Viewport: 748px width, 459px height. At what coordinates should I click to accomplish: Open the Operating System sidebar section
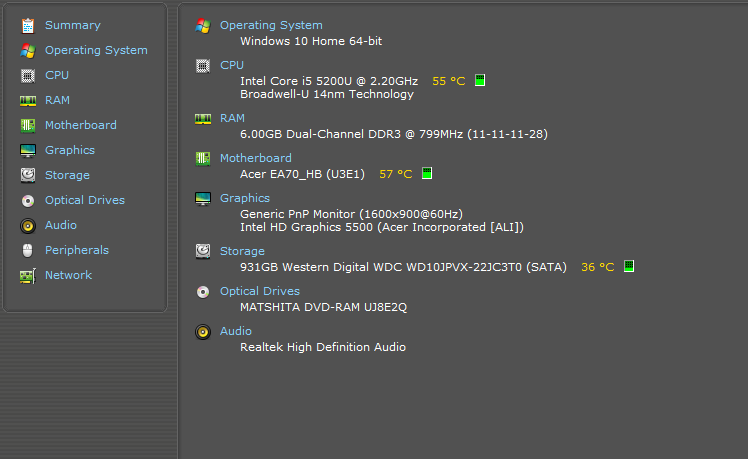click(x=95, y=50)
